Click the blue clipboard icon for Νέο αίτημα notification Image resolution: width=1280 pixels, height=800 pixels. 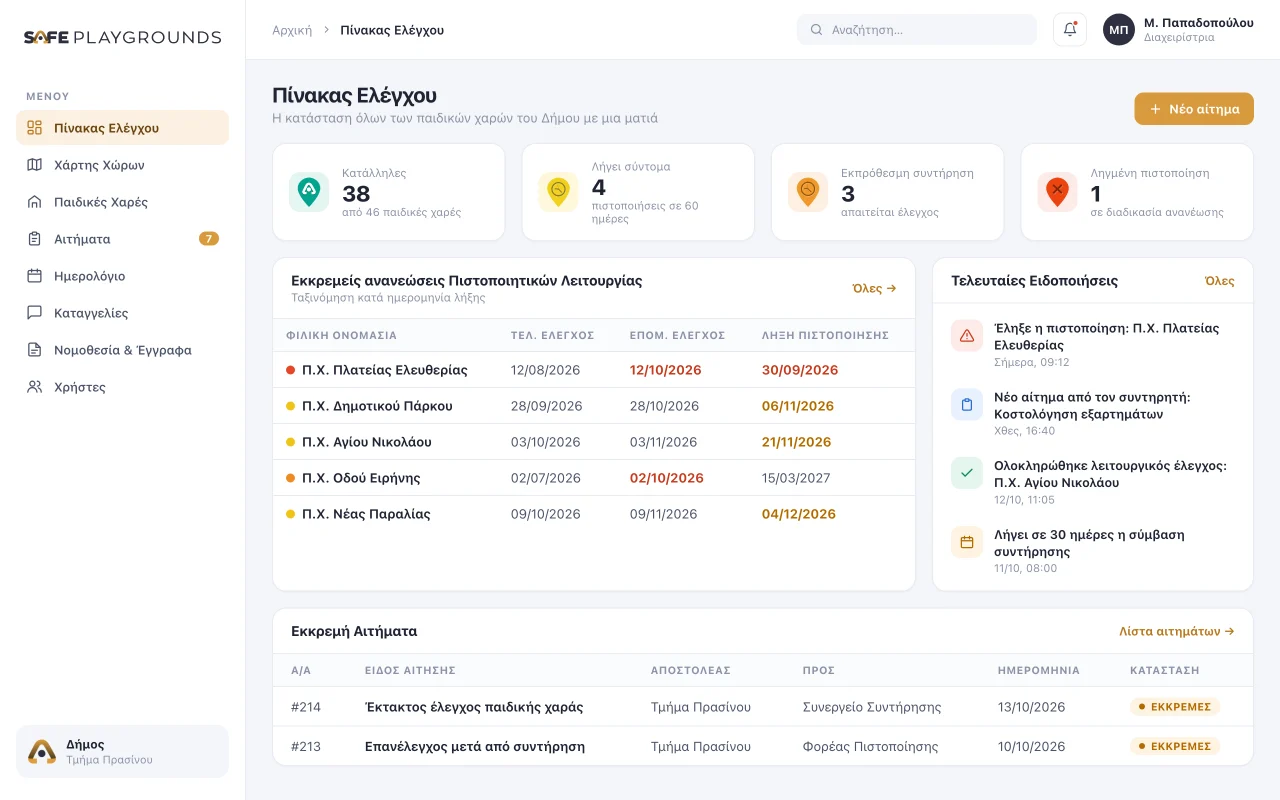coord(967,405)
